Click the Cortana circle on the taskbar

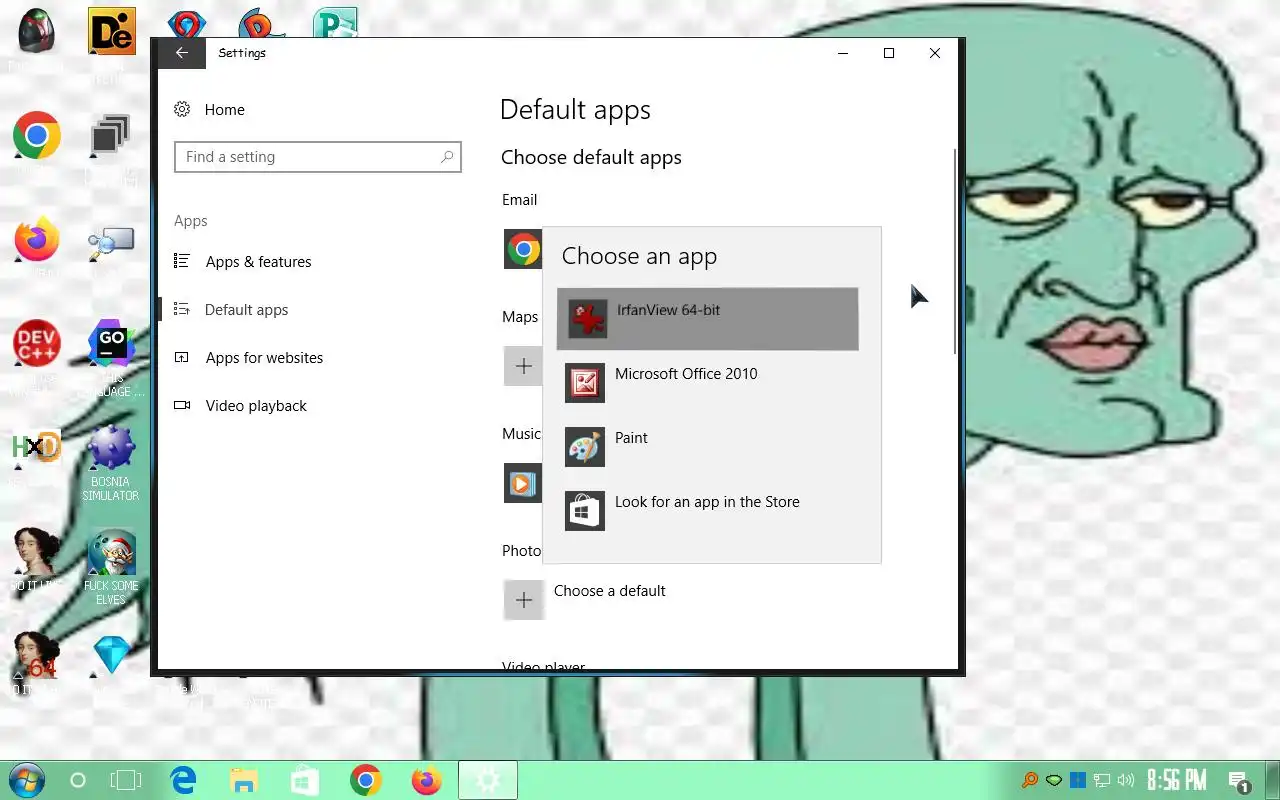click(78, 780)
